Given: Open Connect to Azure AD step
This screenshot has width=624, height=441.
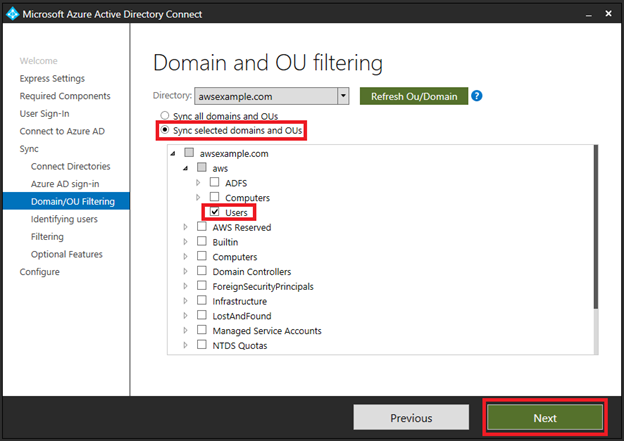Looking at the screenshot, I should (x=62, y=131).
